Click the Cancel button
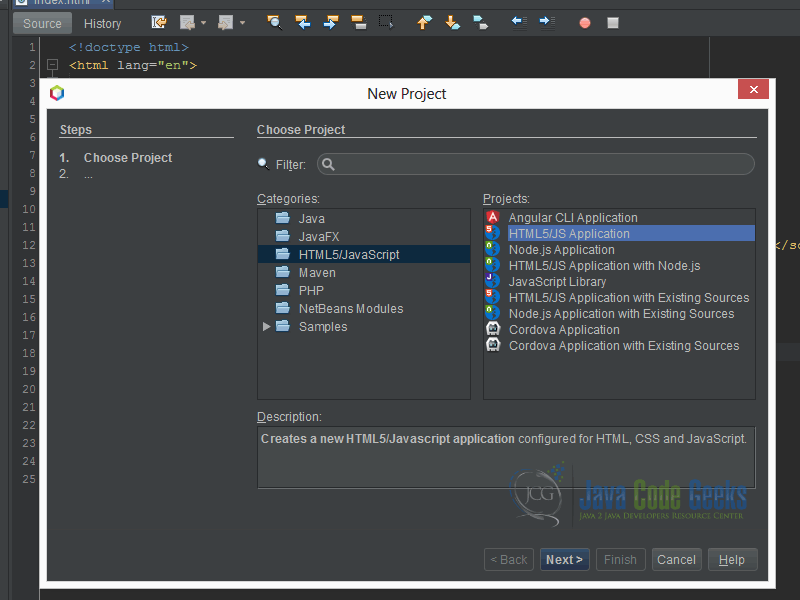Viewport: 800px width, 600px height. [677, 560]
